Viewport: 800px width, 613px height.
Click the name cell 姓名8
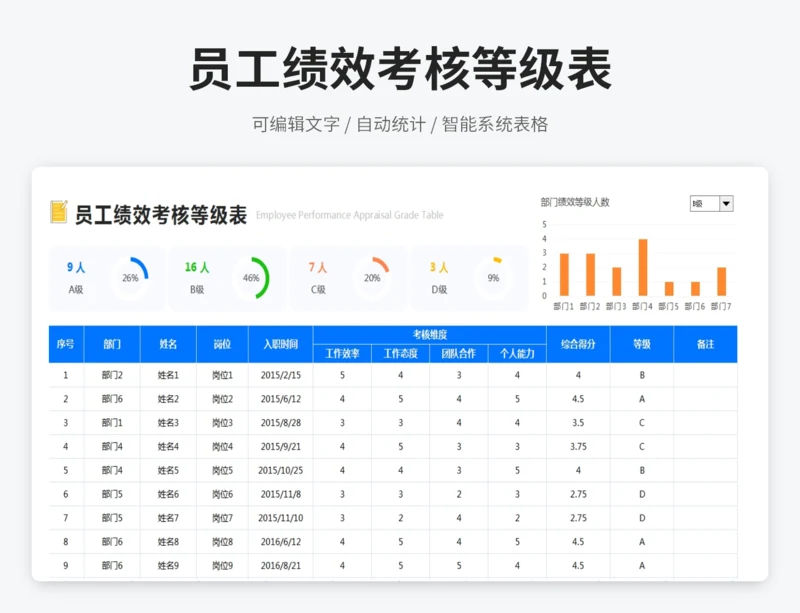click(x=168, y=542)
